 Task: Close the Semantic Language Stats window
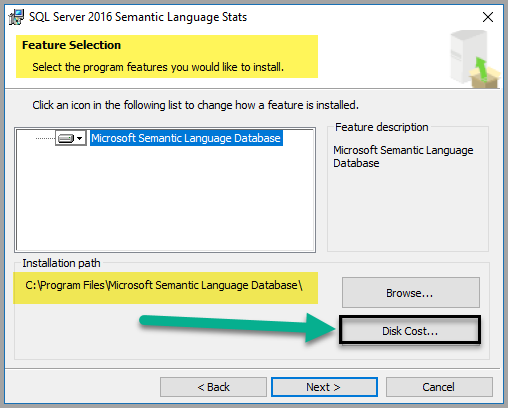pos(488,17)
